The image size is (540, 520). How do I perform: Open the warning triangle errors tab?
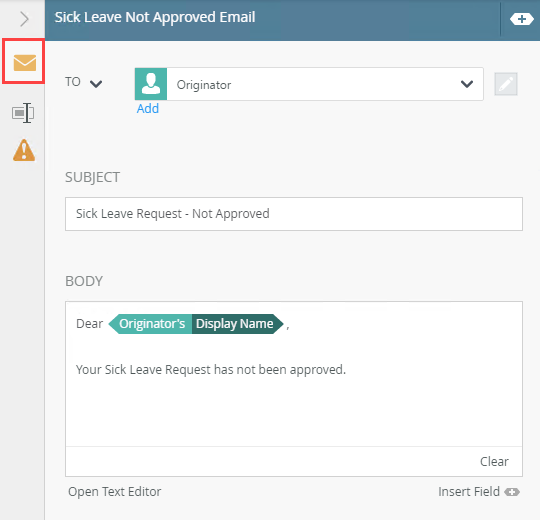(x=24, y=150)
